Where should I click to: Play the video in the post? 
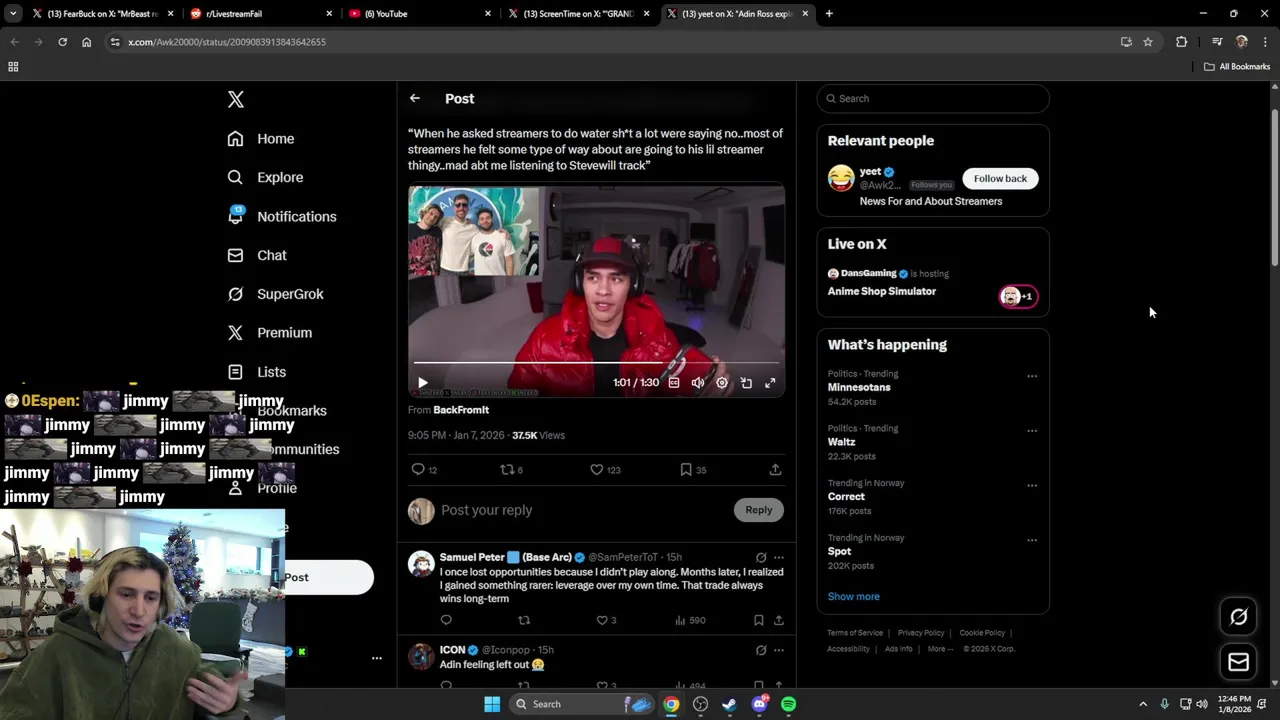click(x=422, y=383)
